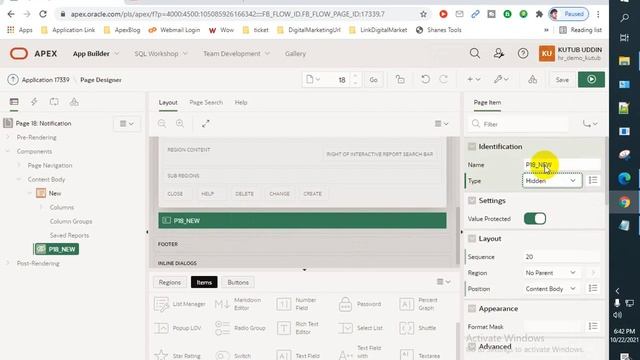Screen dimensions: 640x360
Task: Open the Utilities wrench dropdown
Action: pos(501,80)
